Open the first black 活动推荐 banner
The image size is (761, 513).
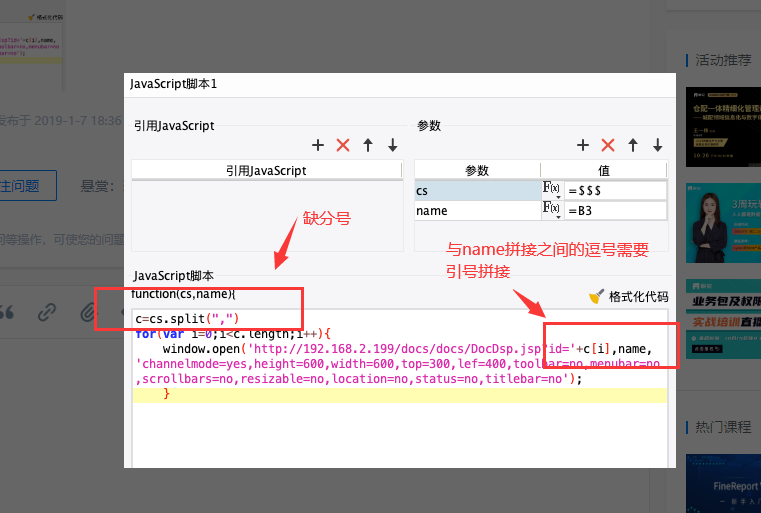723,127
